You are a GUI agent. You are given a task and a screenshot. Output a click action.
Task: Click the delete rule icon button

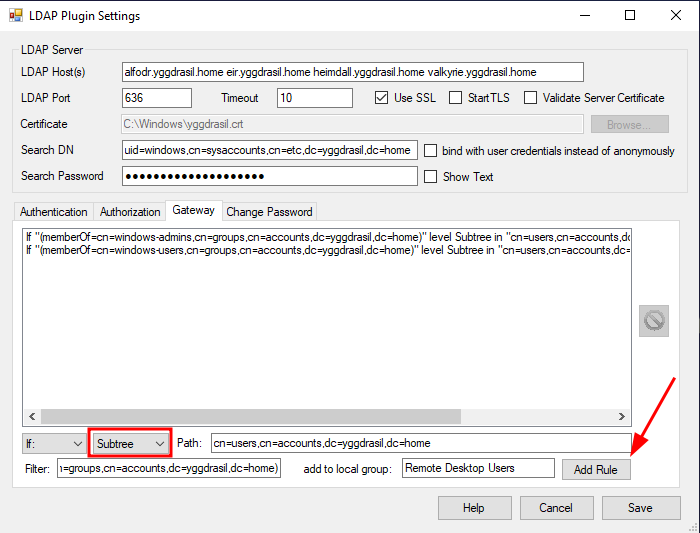(x=654, y=321)
